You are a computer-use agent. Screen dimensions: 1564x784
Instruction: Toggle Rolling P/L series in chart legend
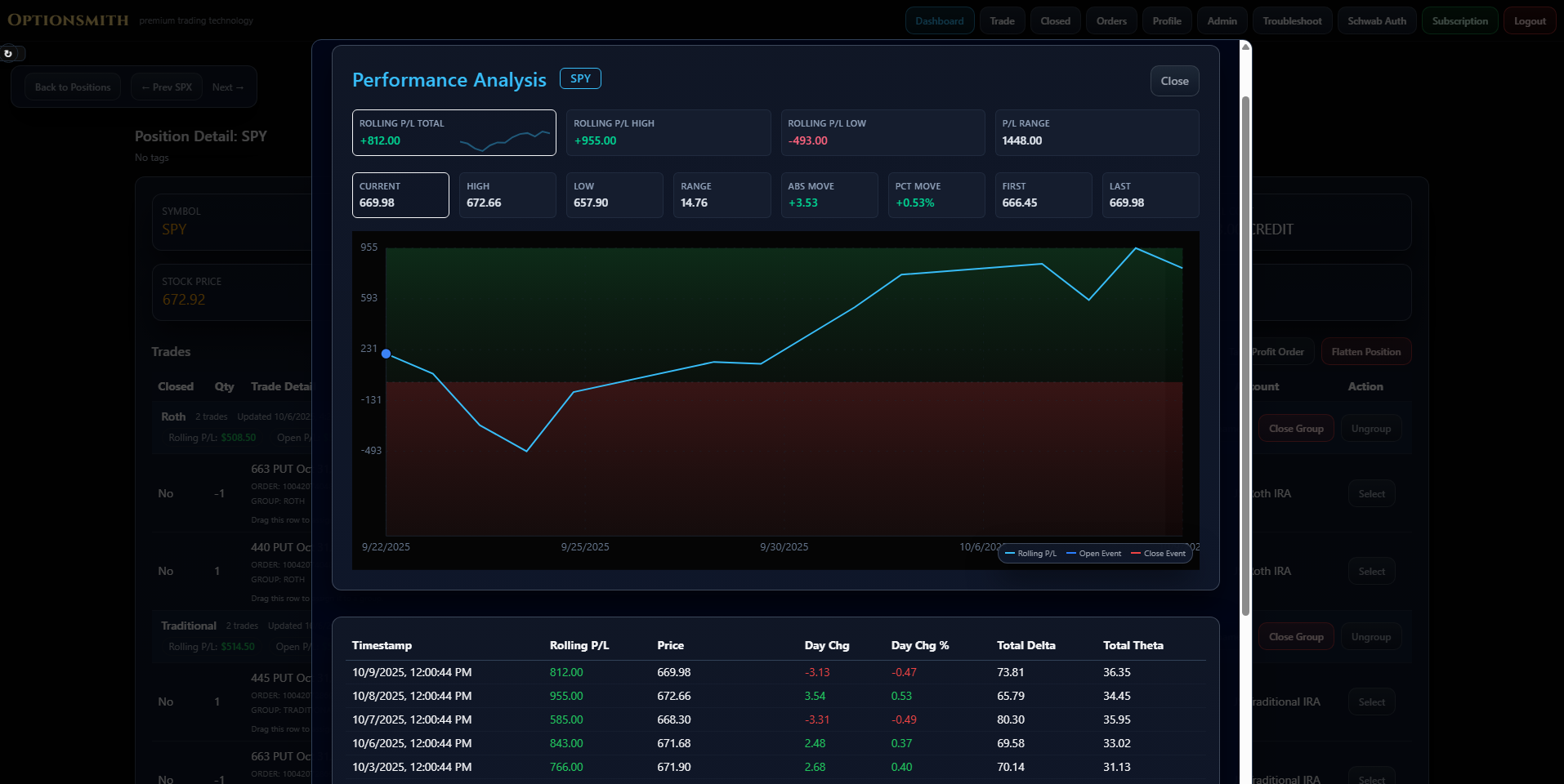[x=1031, y=554]
